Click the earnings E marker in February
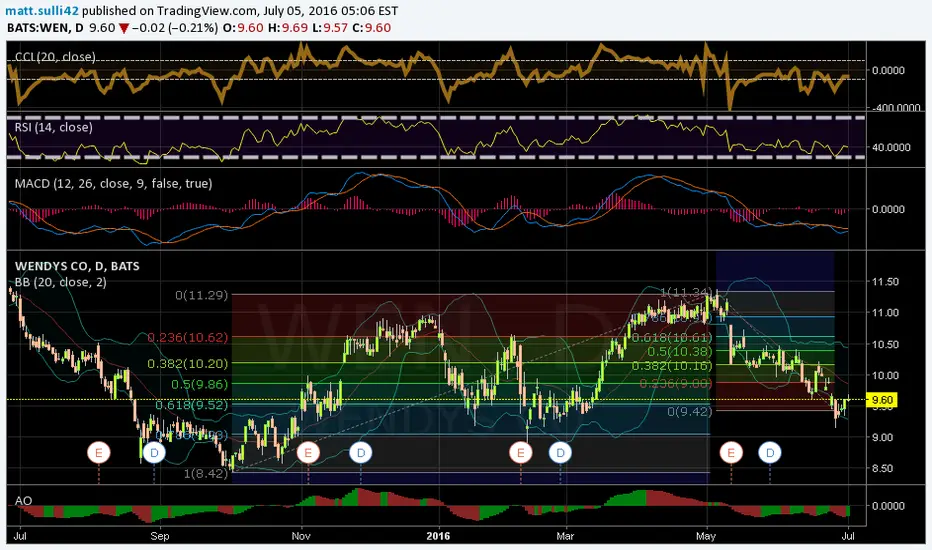 [x=521, y=453]
